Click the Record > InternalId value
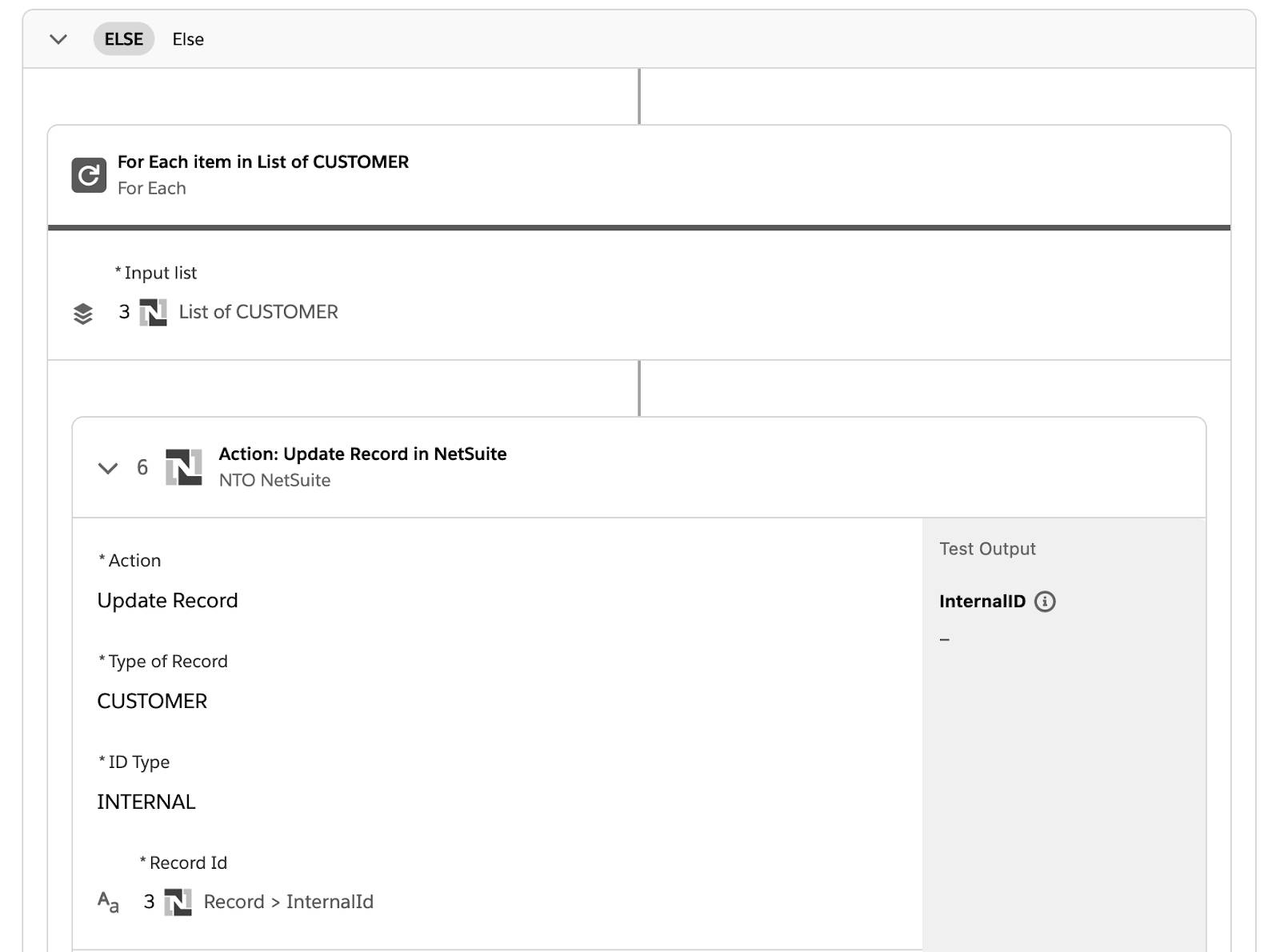Viewport: 1280px width, 952px height. point(288,902)
